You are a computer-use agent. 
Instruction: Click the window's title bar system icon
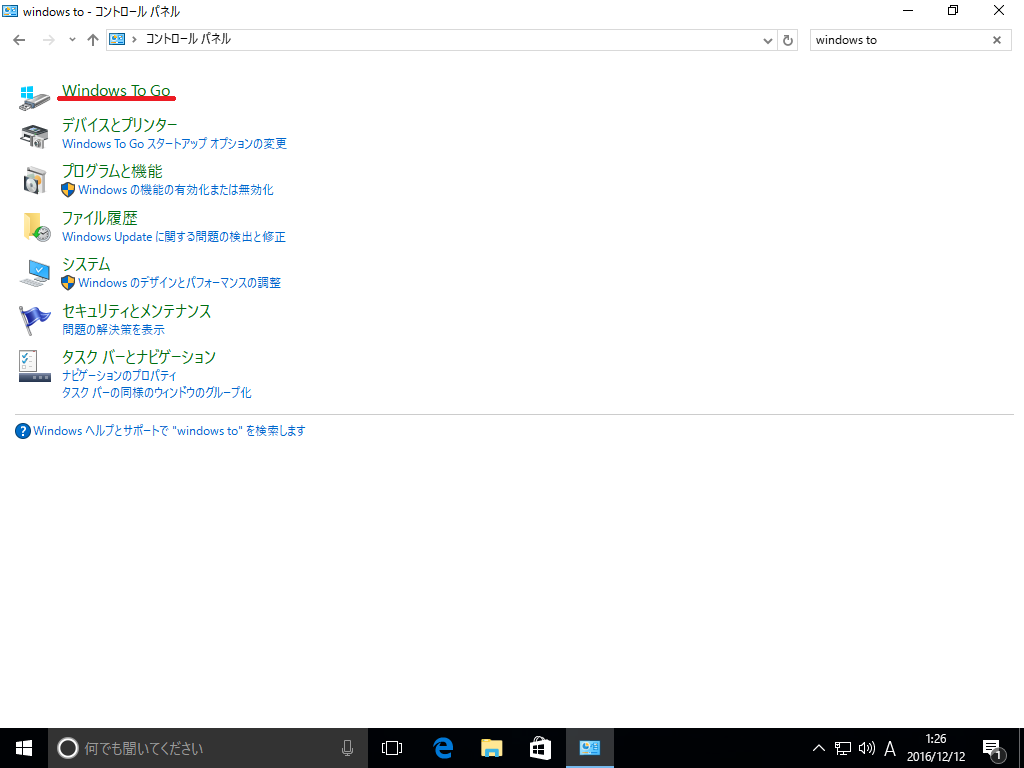(10, 11)
